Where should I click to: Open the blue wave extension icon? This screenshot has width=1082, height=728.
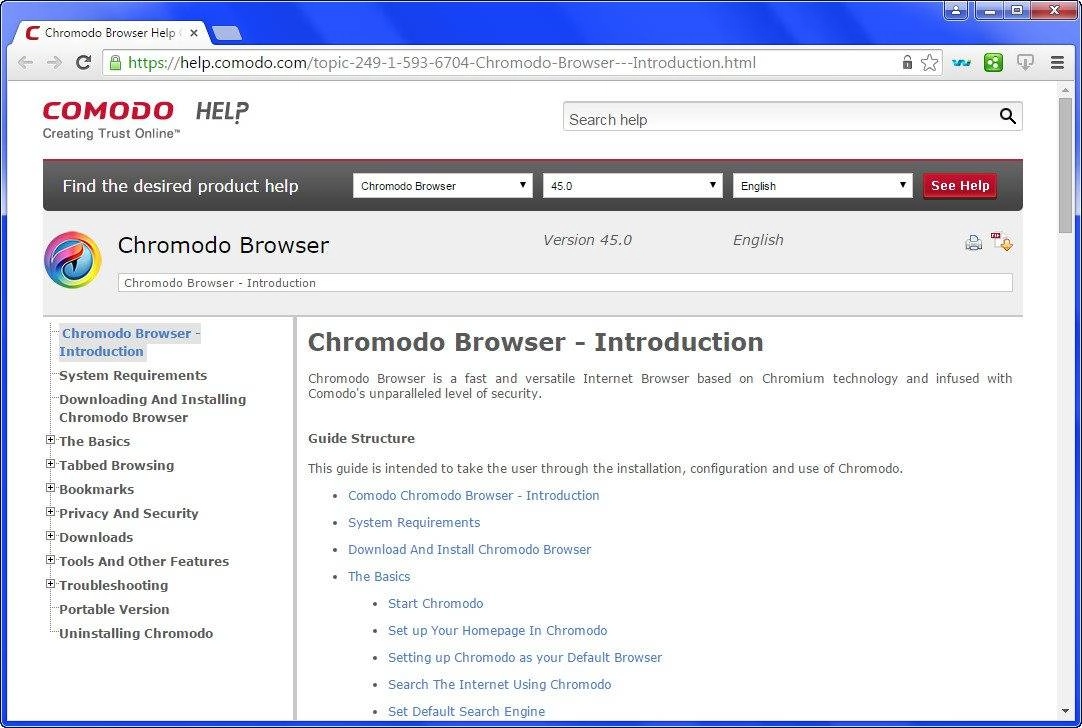point(961,63)
